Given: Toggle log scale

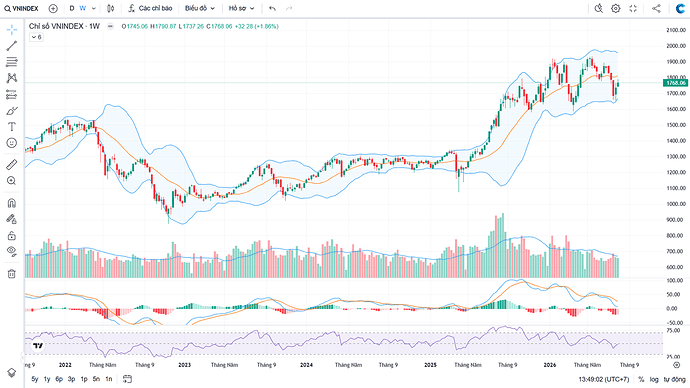Looking at the screenshot, I should pos(654,379).
